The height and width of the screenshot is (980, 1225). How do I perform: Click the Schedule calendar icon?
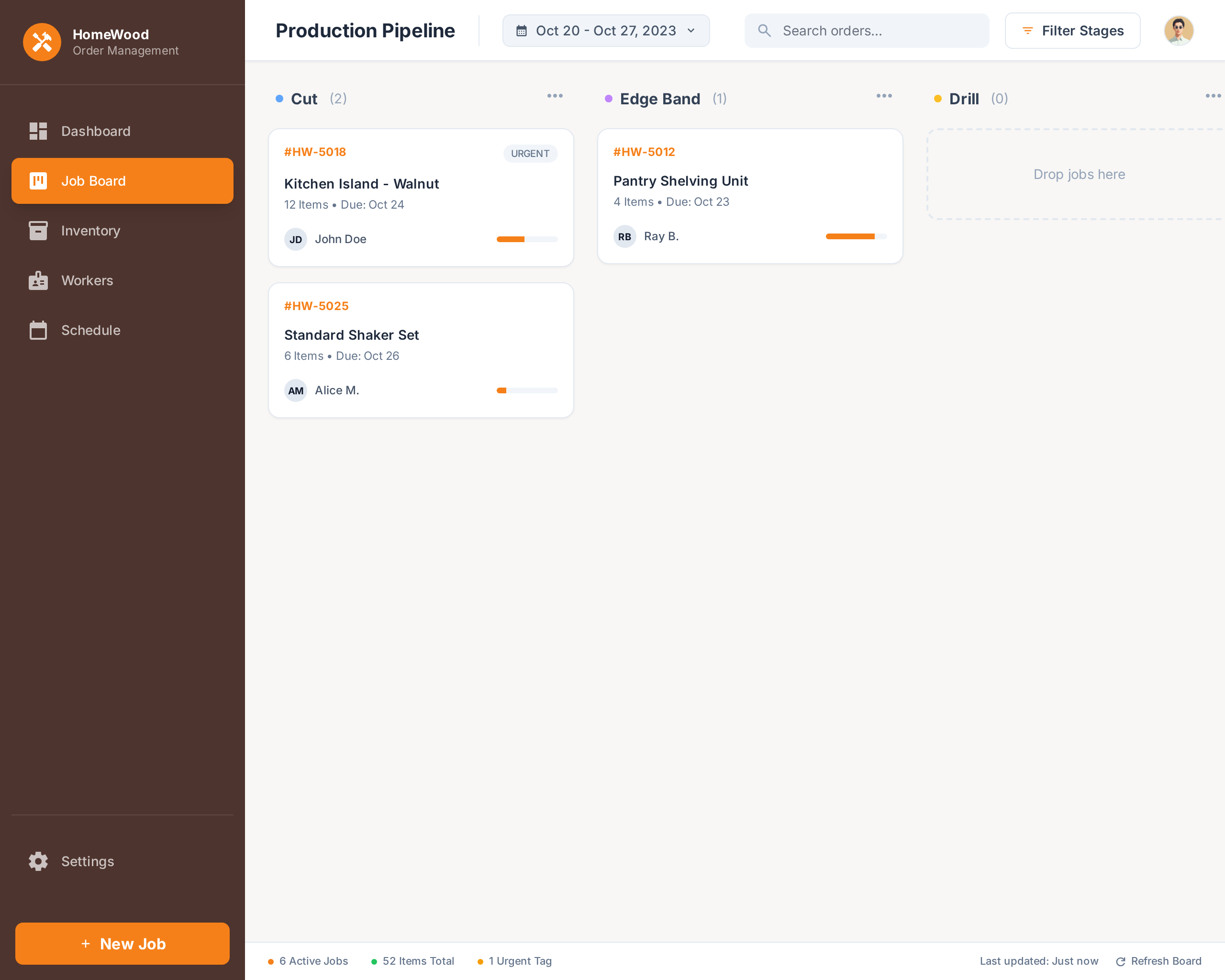coord(38,330)
